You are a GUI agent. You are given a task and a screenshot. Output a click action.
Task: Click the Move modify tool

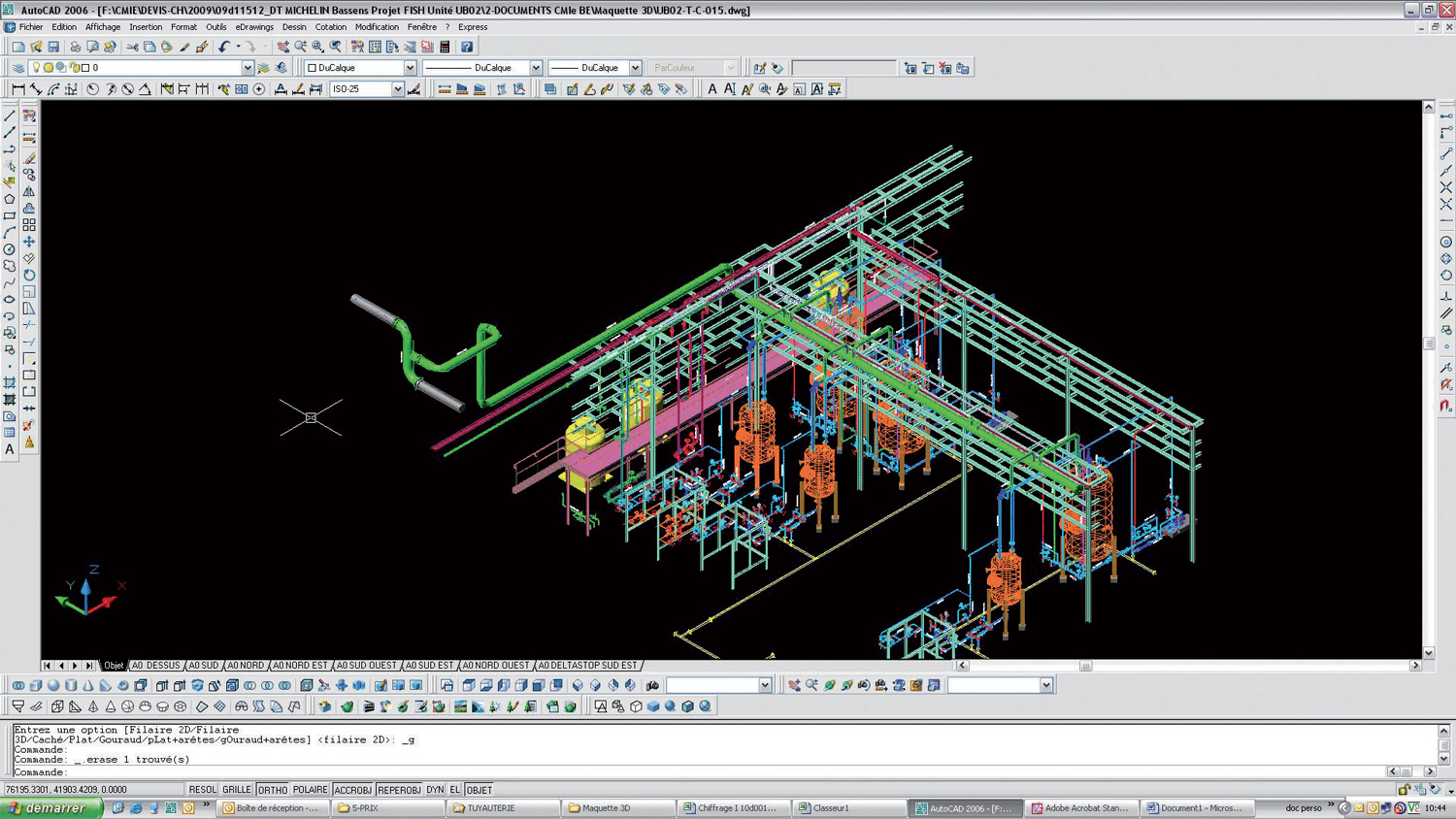(x=29, y=242)
